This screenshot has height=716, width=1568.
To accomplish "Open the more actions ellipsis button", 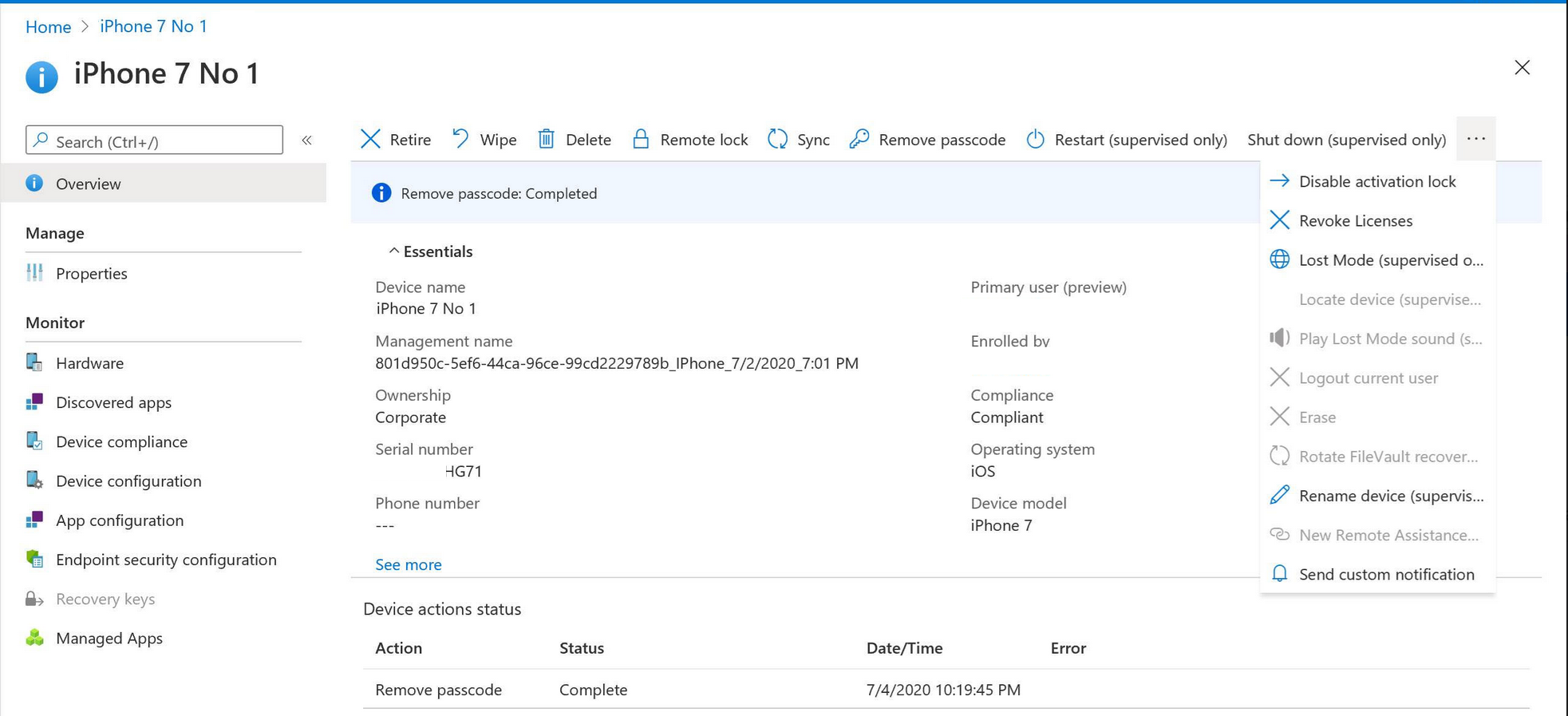I will pos(1476,138).
